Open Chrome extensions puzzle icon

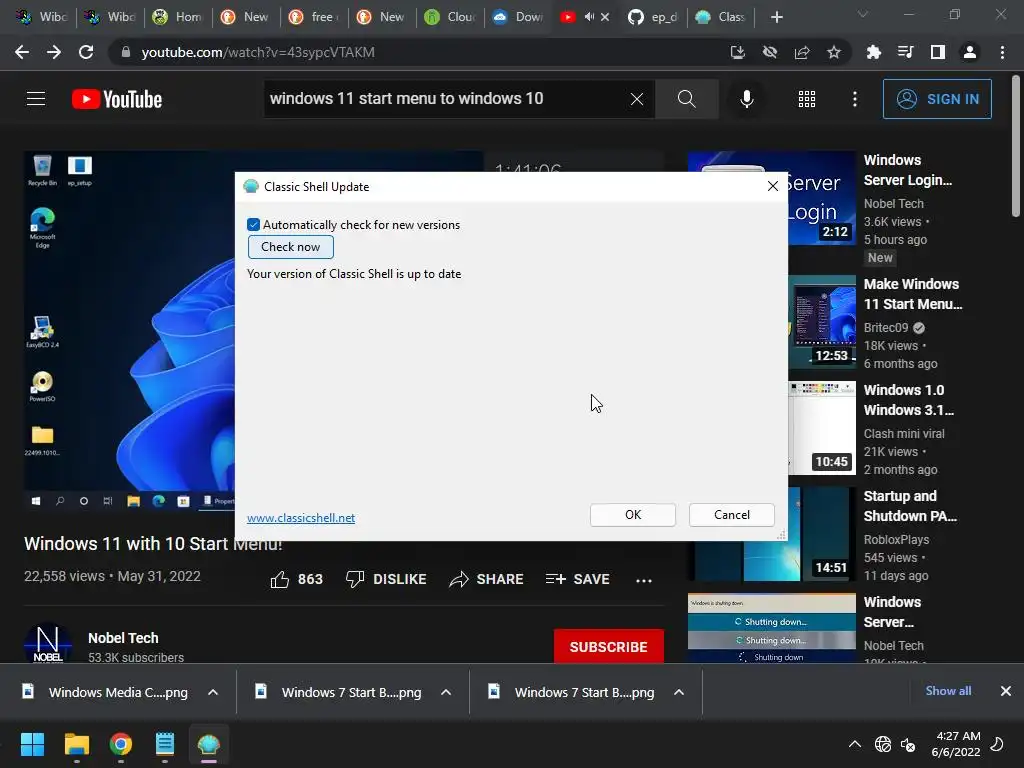coord(873,52)
